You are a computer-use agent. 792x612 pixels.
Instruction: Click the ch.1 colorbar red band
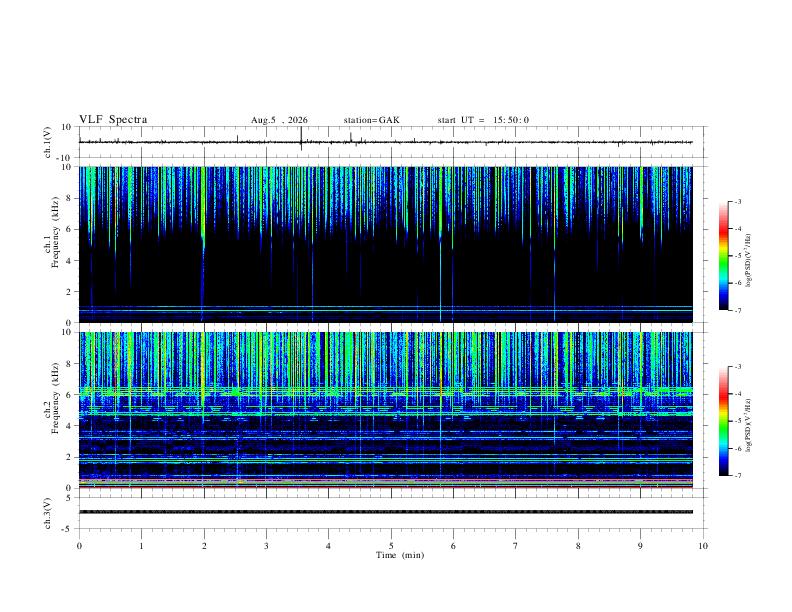click(723, 229)
